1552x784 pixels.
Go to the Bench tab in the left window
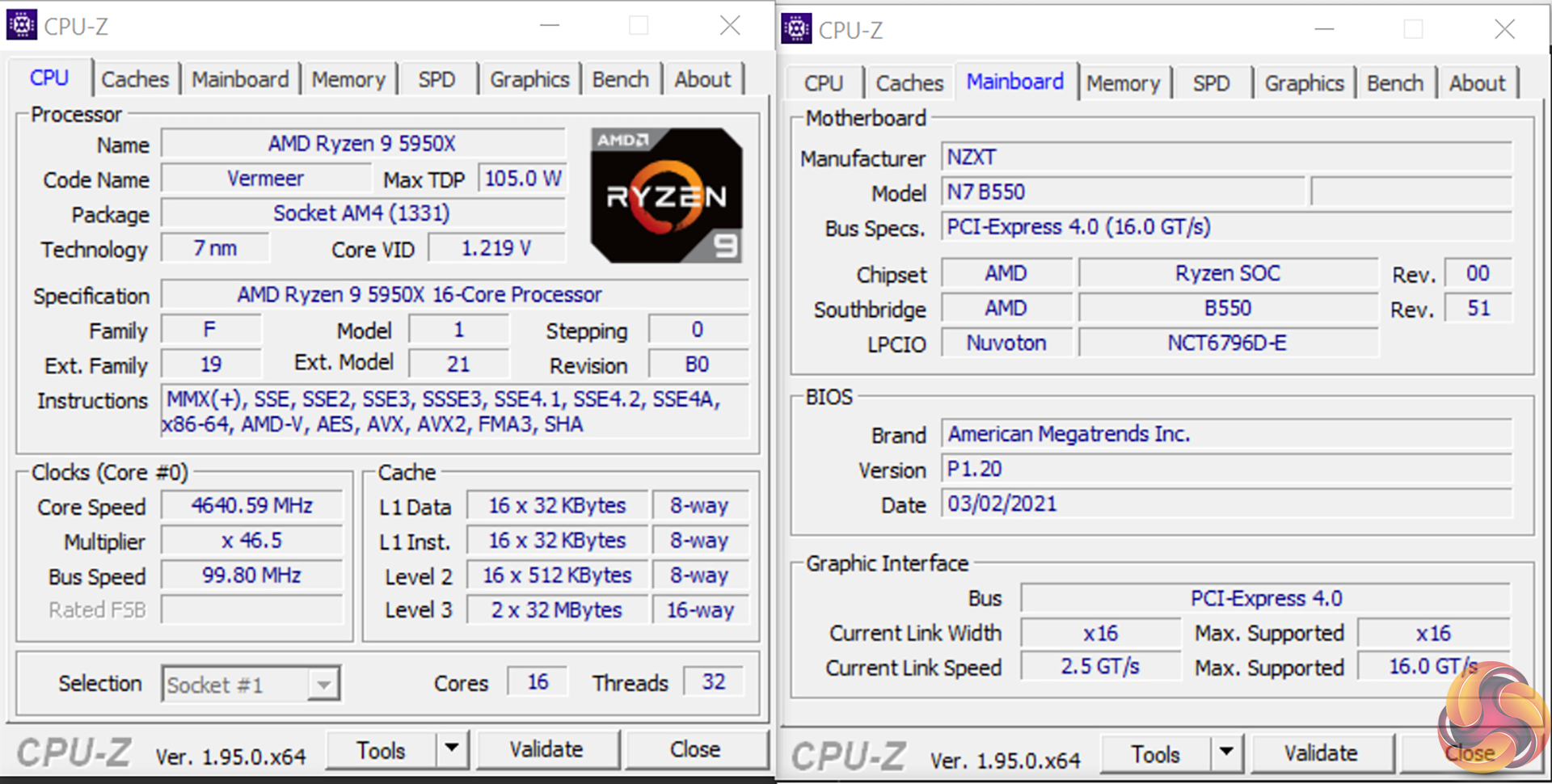click(620, 79)
